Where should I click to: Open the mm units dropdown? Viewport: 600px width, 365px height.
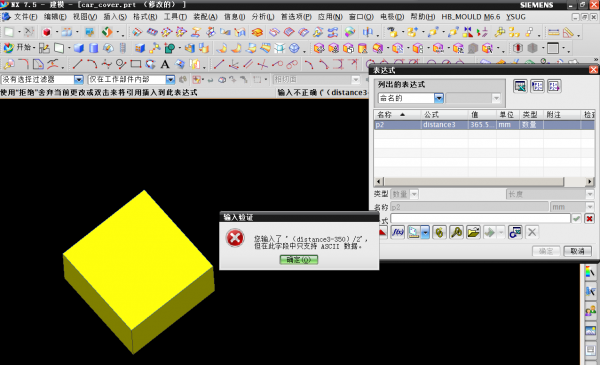pyautogui.click(x=590, y=207)
